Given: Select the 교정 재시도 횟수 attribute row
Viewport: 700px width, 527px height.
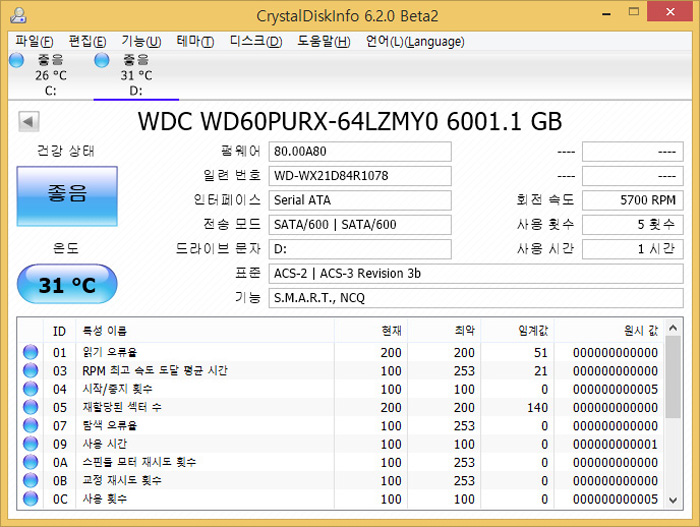Looking at the screenshot, I should [x=341, y=481].
